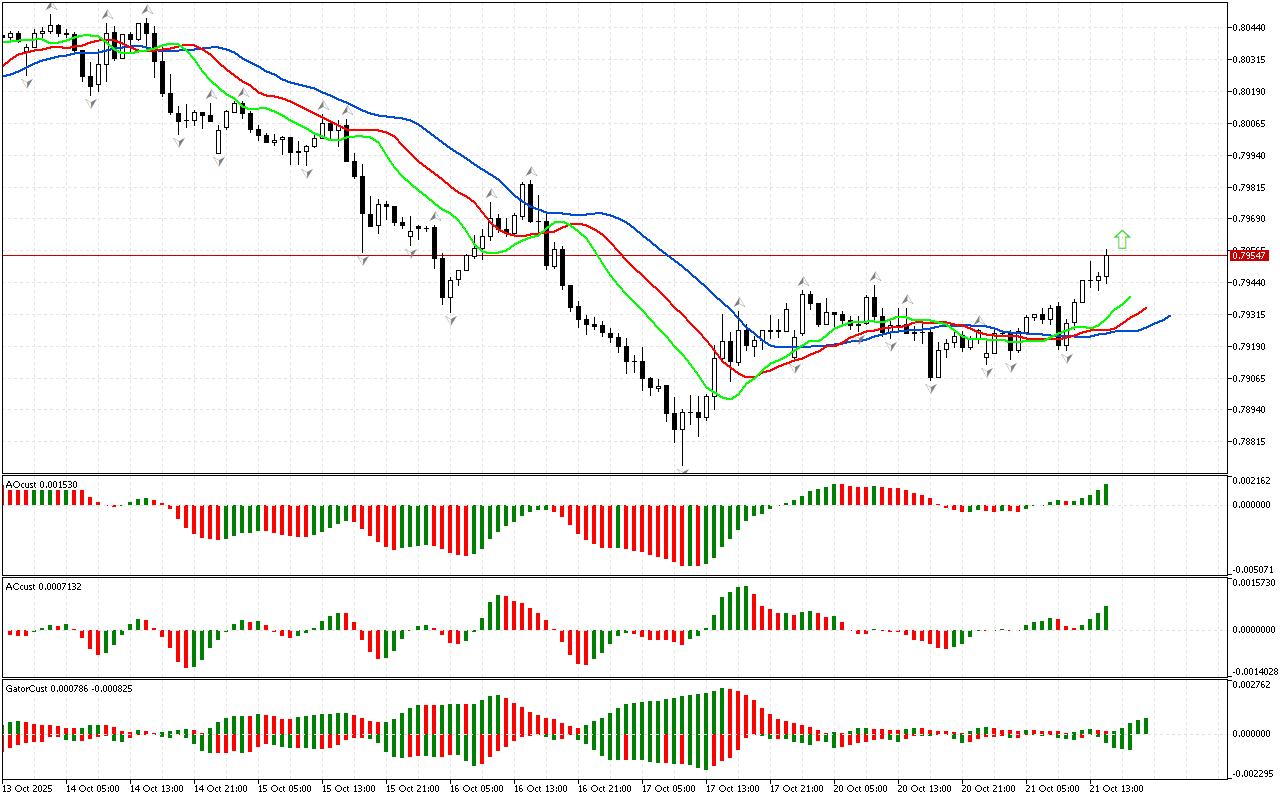The image size is (1280, 800).
Task: Select the ACcust 0.0007132 indicator label
Action: tap(45, 586)
